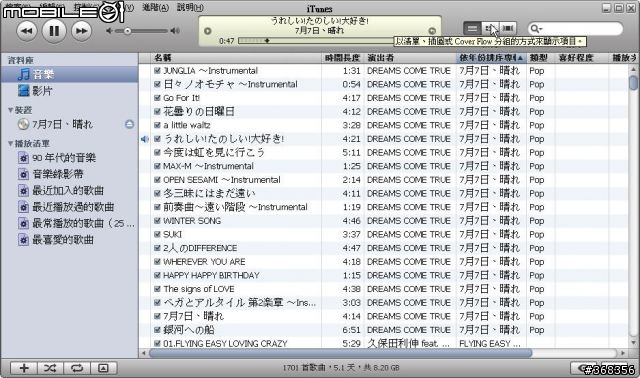The height and width of the screenshot is (378, 640).
Task: Show or hide artwork viewer
Action: tap(104, 368)
